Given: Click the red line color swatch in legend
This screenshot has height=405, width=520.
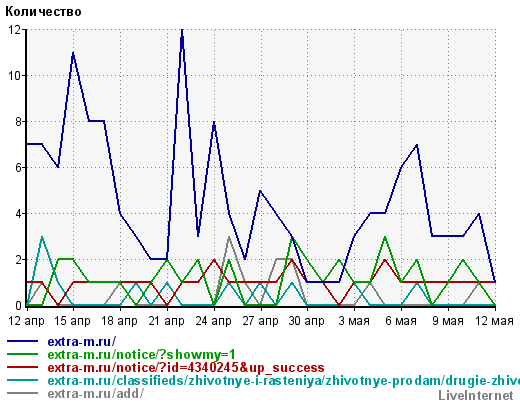Looking at the screenshot, I should (22, 367).
